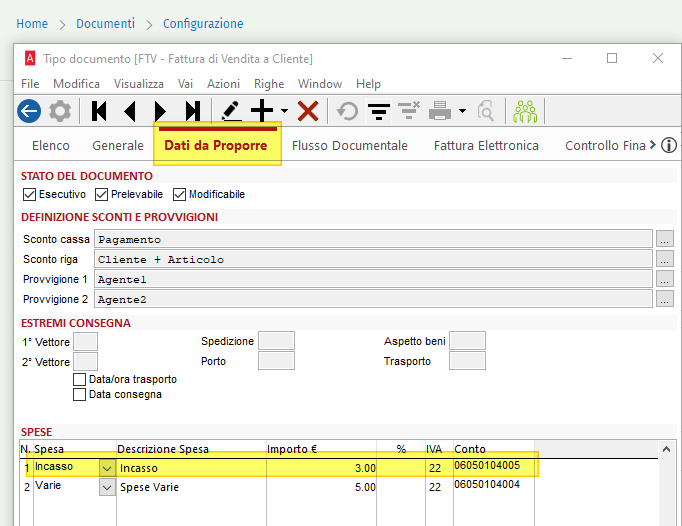This screenshot has height=526, width=682.
Task: Click the ellipsis button for Provvigione 2
Action: pos(665,299)
